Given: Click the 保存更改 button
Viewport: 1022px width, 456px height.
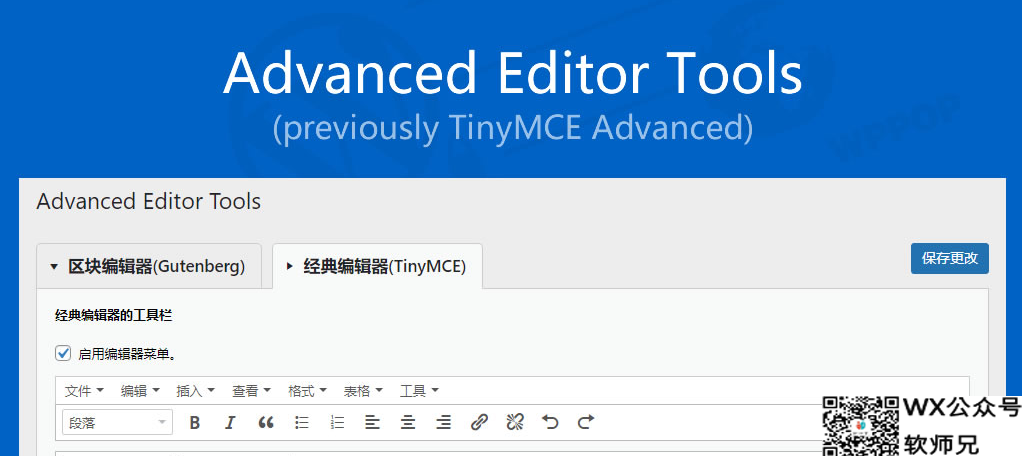Looking at the screenshot, I should (950, 258).
